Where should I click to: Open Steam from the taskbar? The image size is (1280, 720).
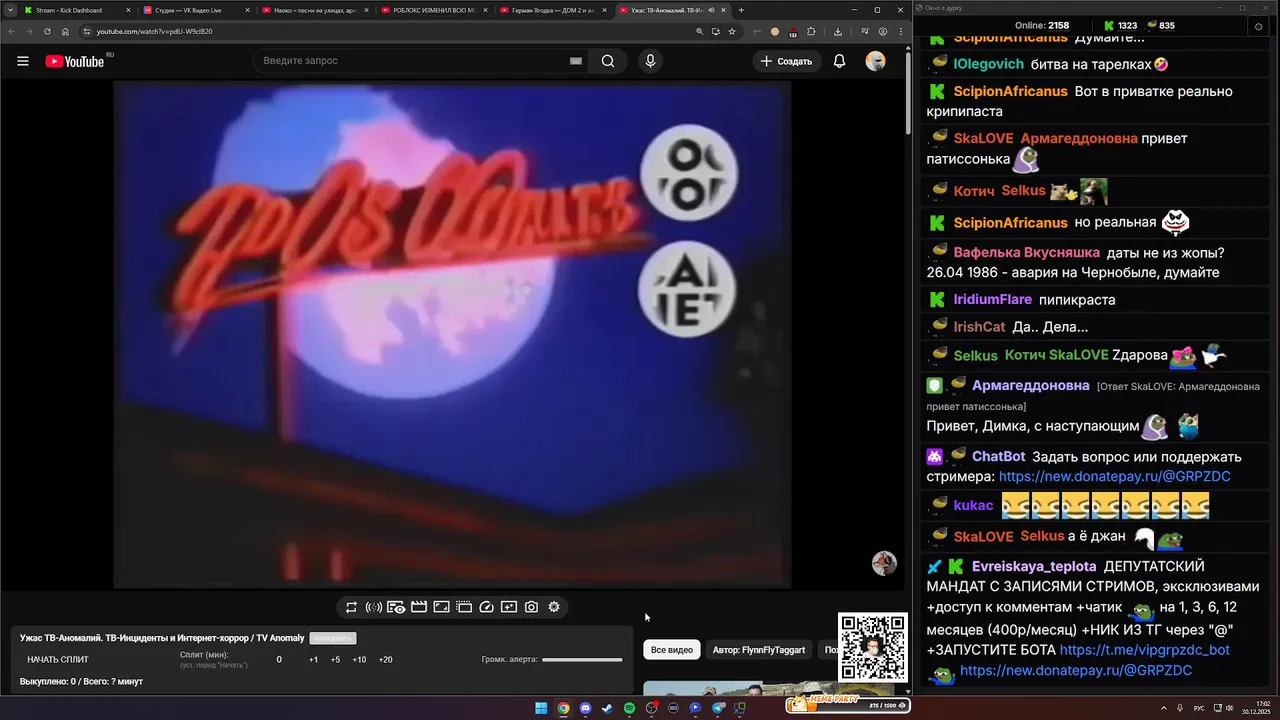607,708
